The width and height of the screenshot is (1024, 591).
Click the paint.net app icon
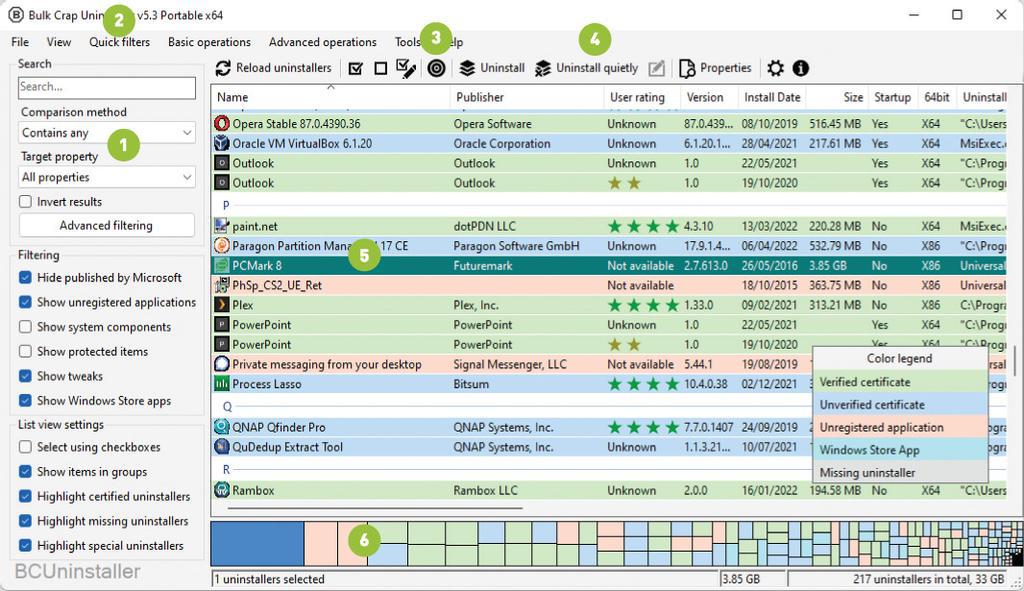coord(222,226)
